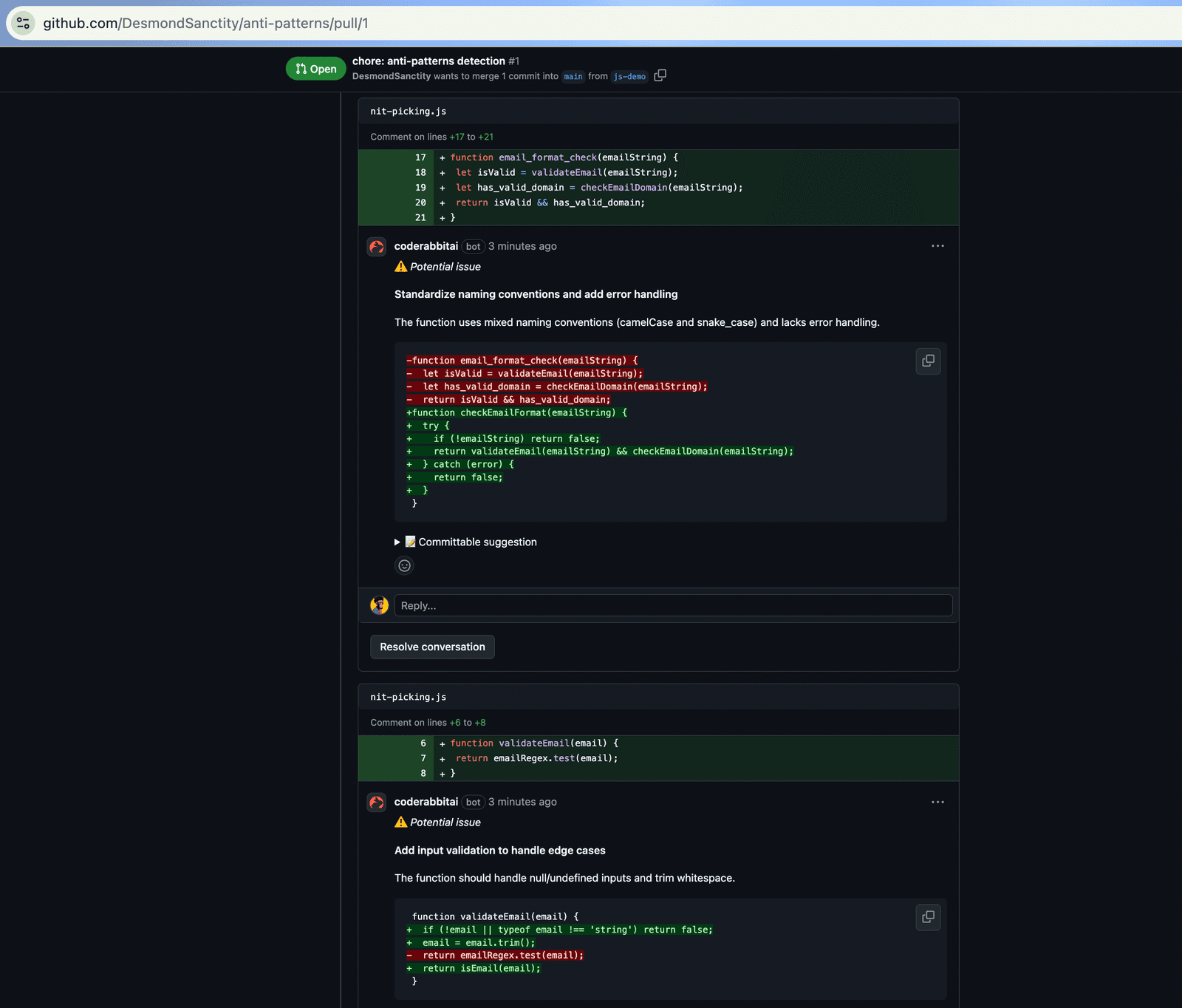Screen dimensions: 1182x1008
Task: Open the main branch link
Action: (573, 76)
